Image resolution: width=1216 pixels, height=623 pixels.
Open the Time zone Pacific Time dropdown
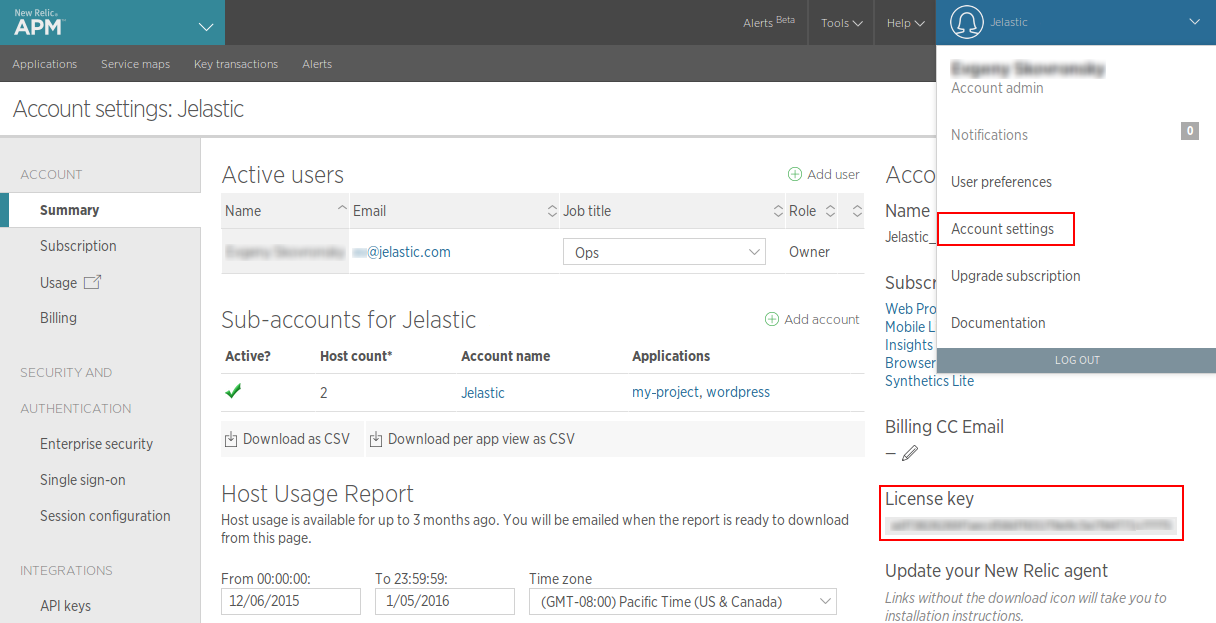click(x=683, y=601)
